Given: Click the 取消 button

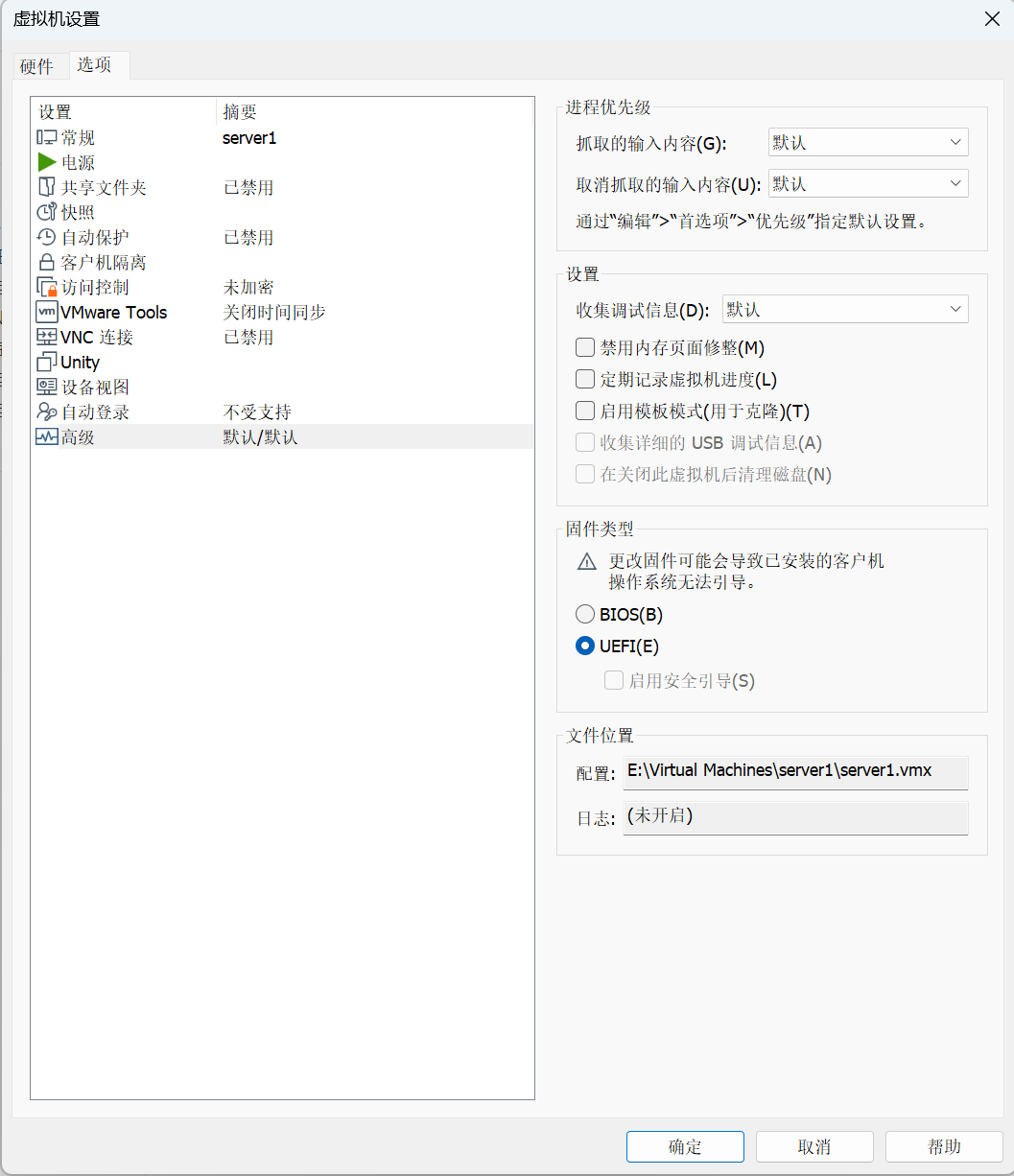Looking at the screenshot, I should [x=814, y=1146].
